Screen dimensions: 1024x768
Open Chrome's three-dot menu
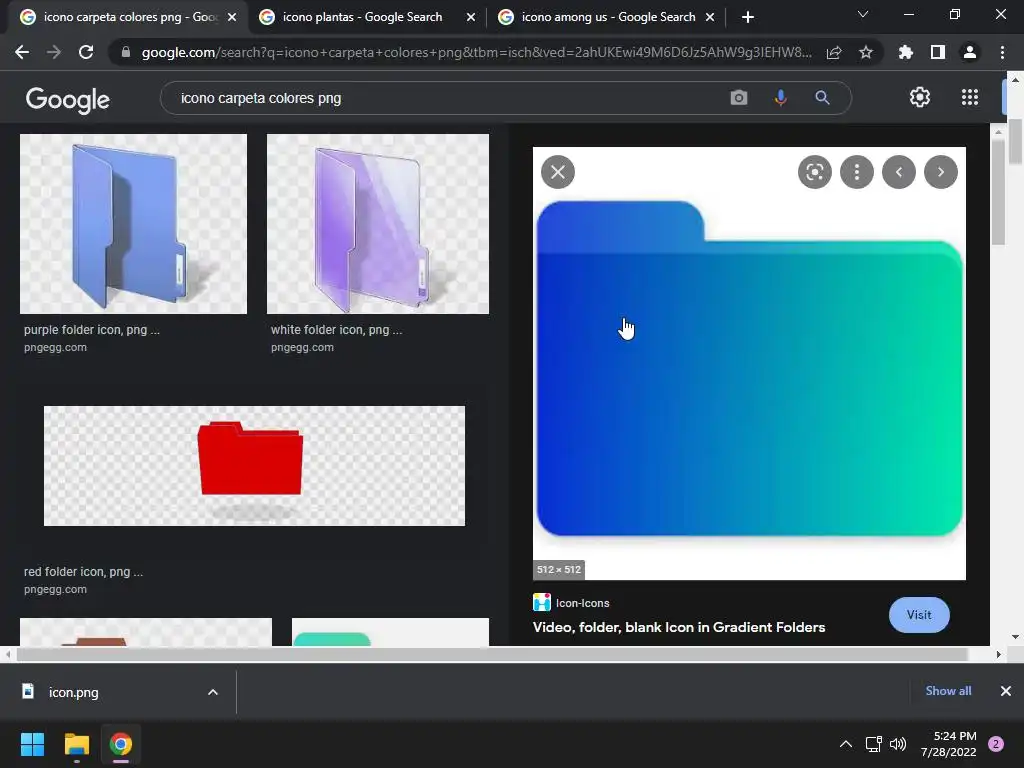(x=1002, y=52)
